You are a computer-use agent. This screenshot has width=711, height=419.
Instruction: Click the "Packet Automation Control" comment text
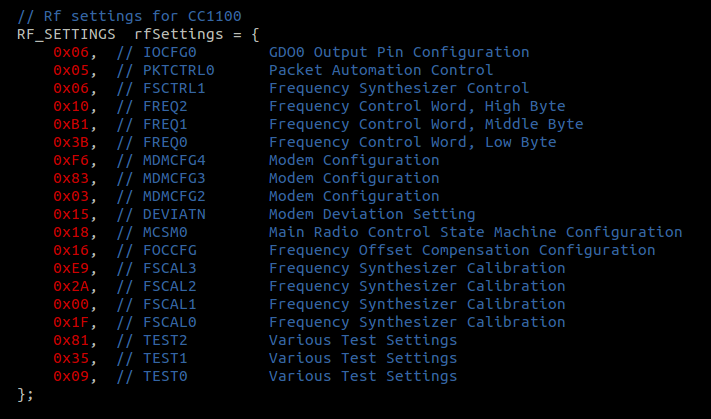click(381, 70)
